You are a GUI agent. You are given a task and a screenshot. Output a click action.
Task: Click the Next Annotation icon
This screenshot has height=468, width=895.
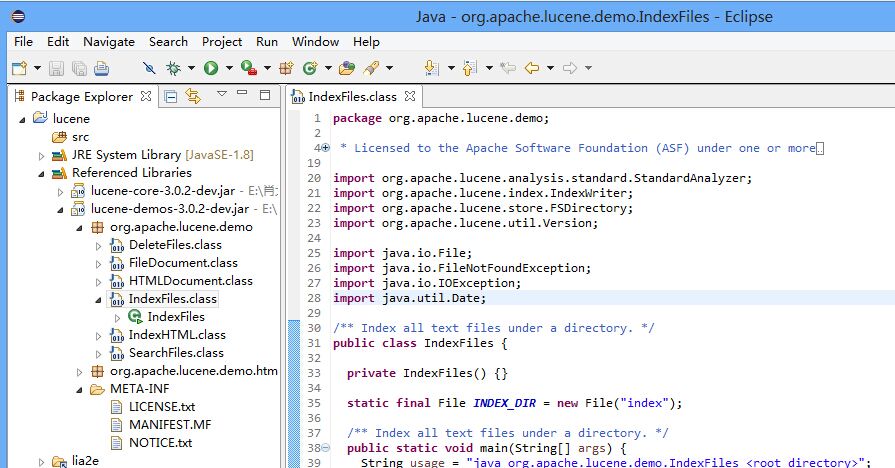tap(432, 68)
